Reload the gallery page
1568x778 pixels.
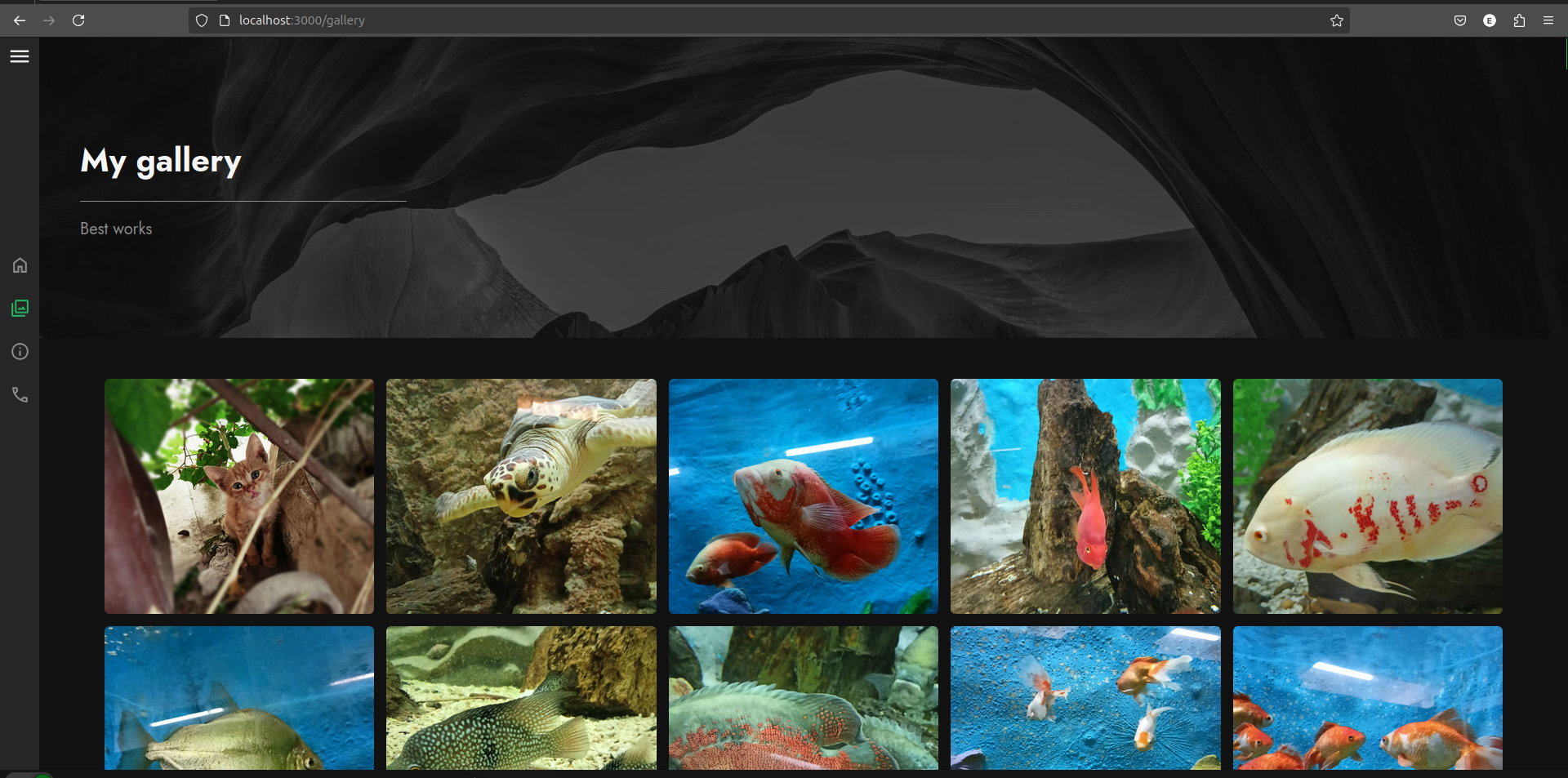(x=79, y=20)
